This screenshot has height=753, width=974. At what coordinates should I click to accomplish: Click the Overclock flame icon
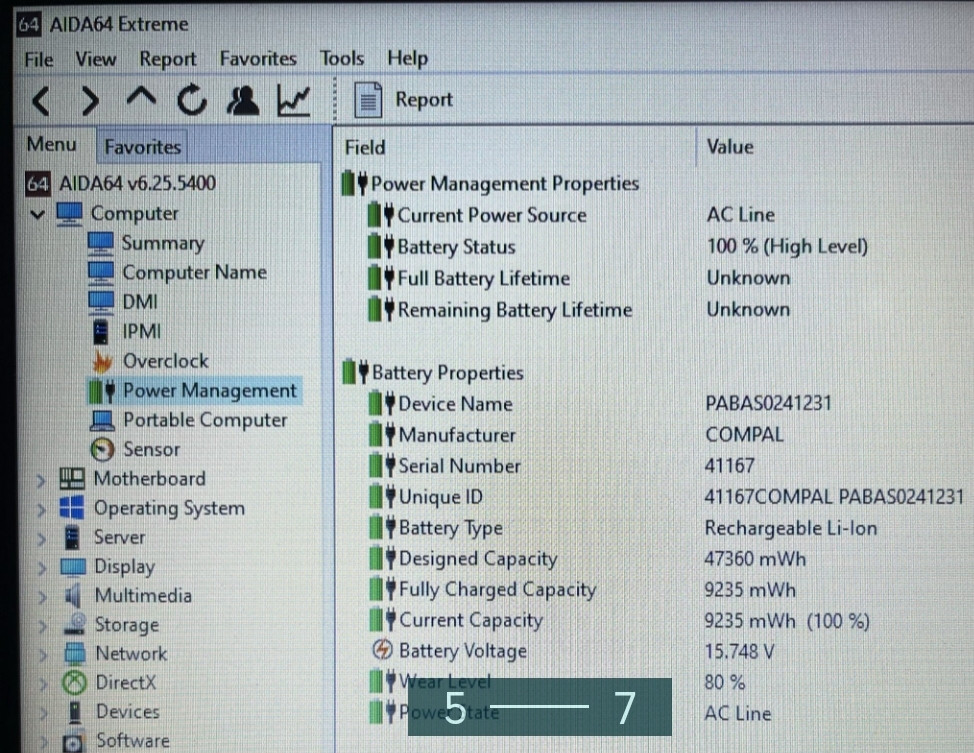coord(104,360)
